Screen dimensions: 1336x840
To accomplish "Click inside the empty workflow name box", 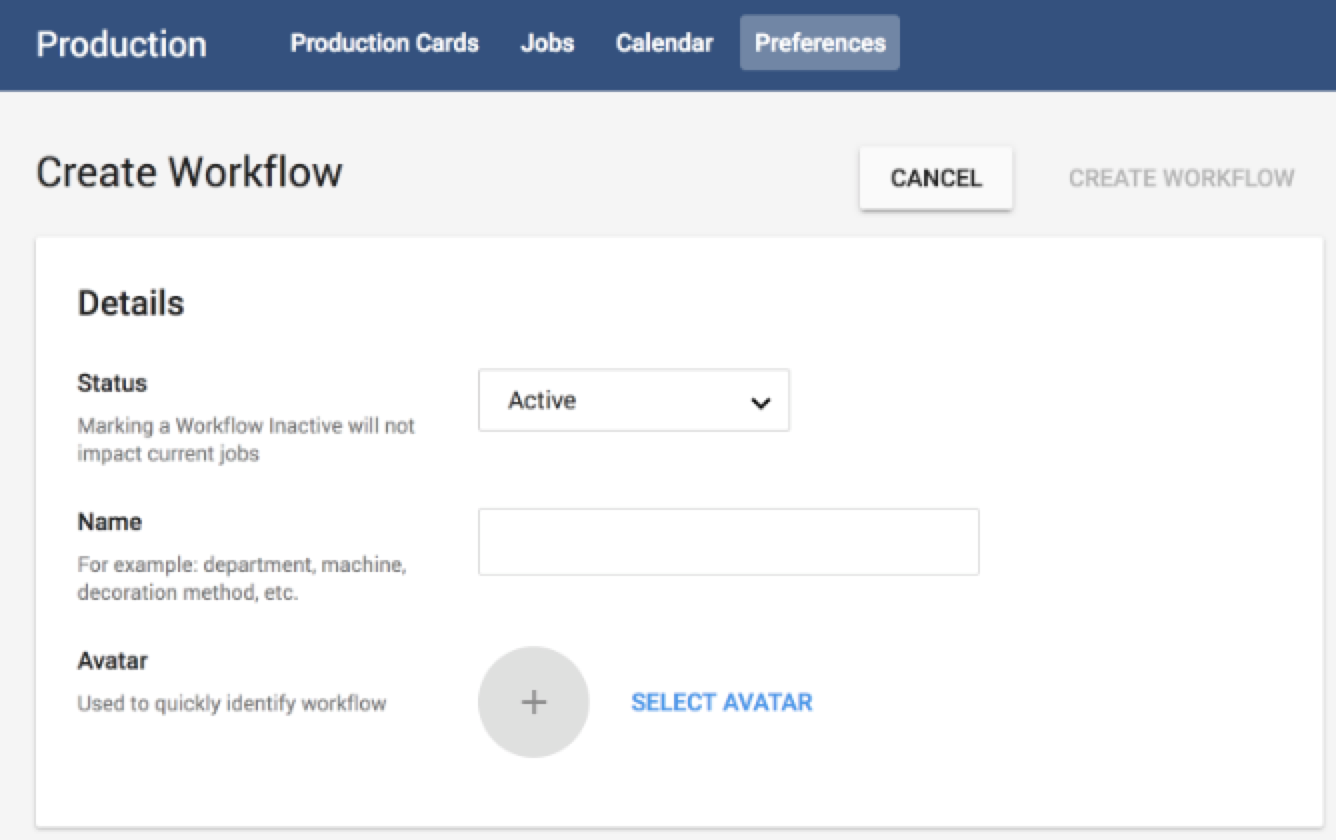I will click(x=728, y=541).
